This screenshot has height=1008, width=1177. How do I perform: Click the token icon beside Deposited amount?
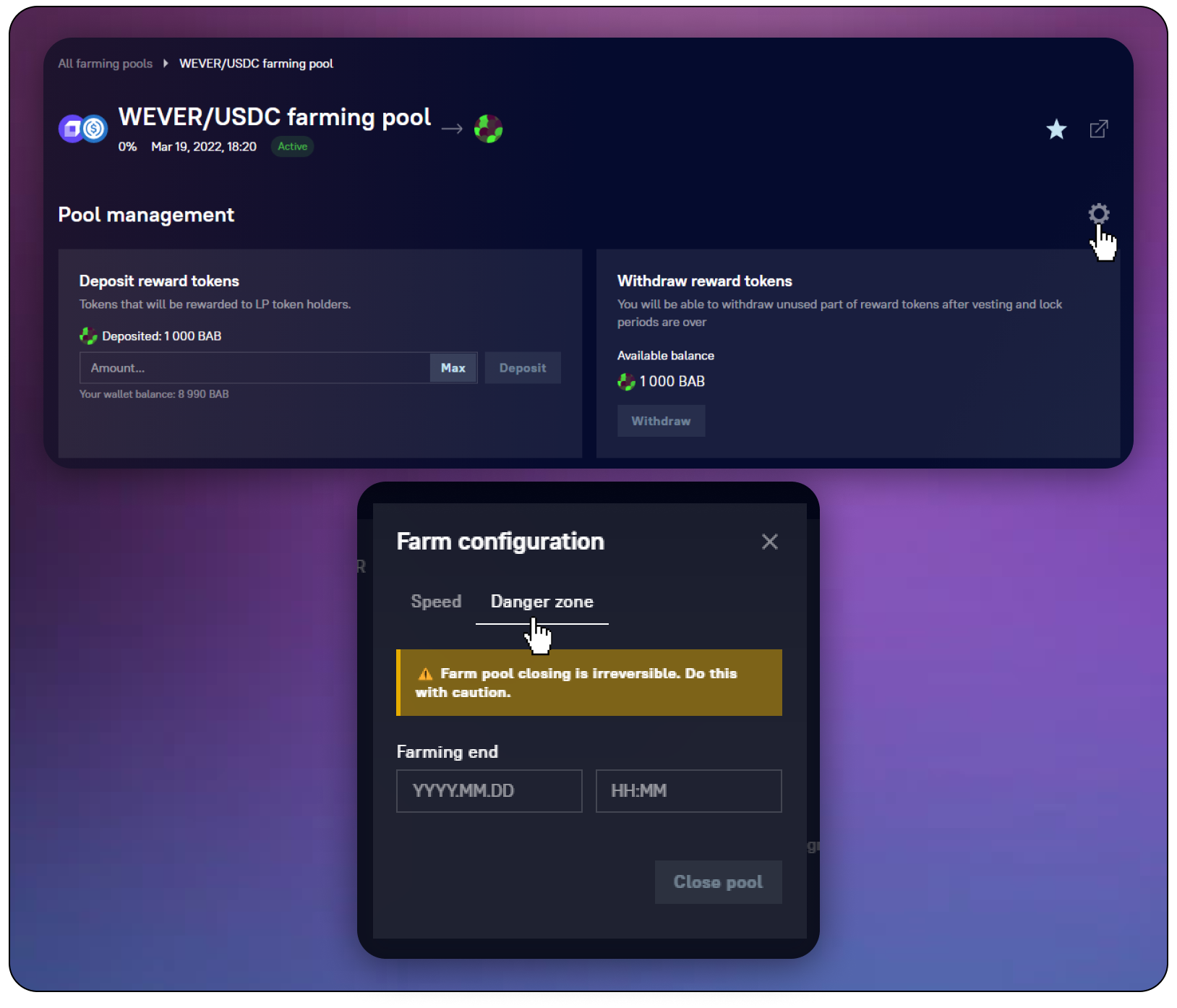88,336
